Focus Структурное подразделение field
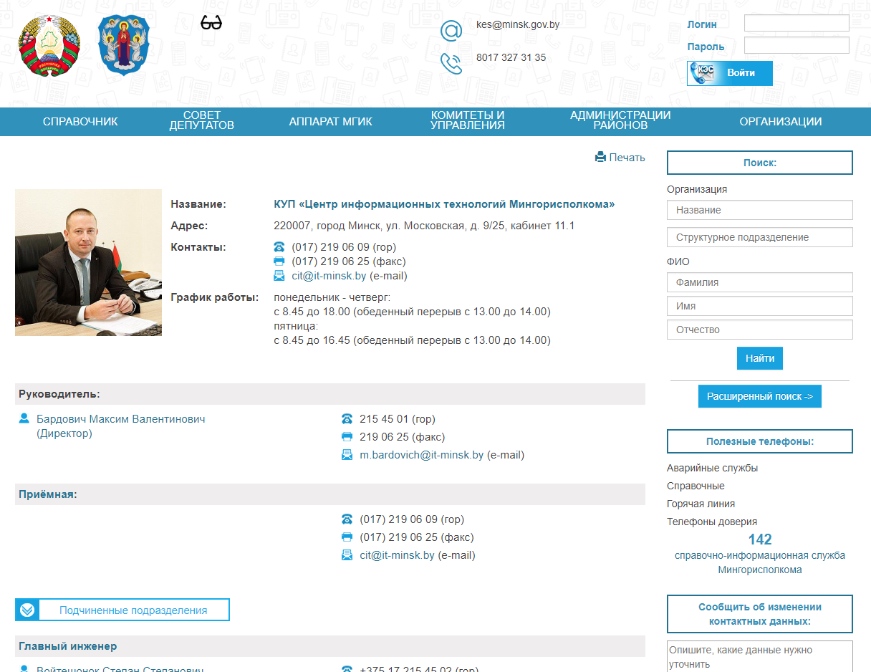The height and width of the screenshot is (672, 871). click(x=760, y=237)
